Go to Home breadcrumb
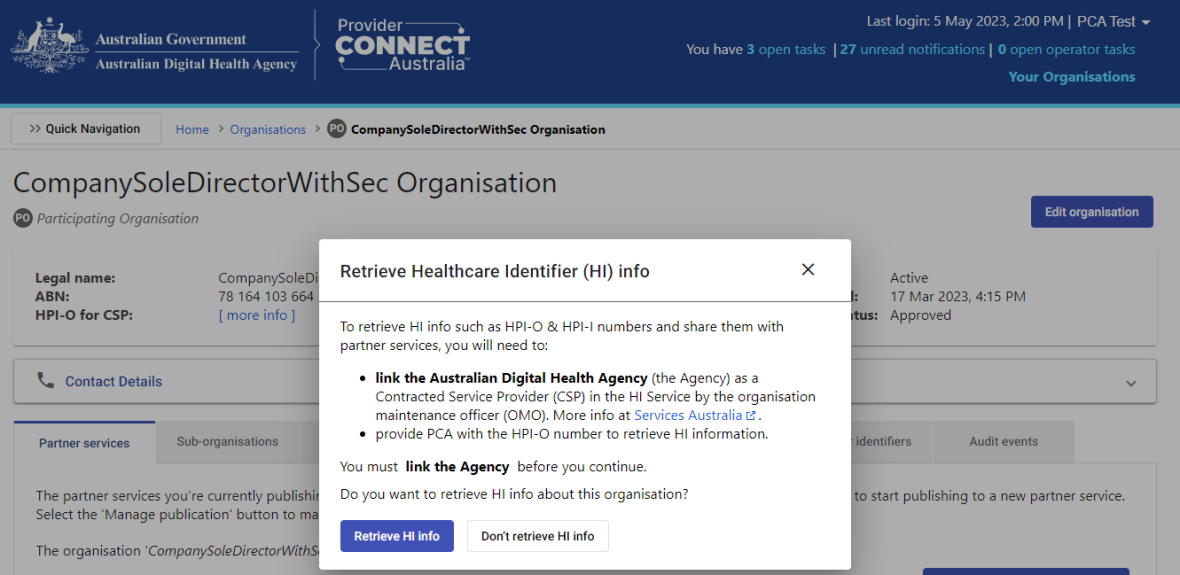 (x=192, y=129)
